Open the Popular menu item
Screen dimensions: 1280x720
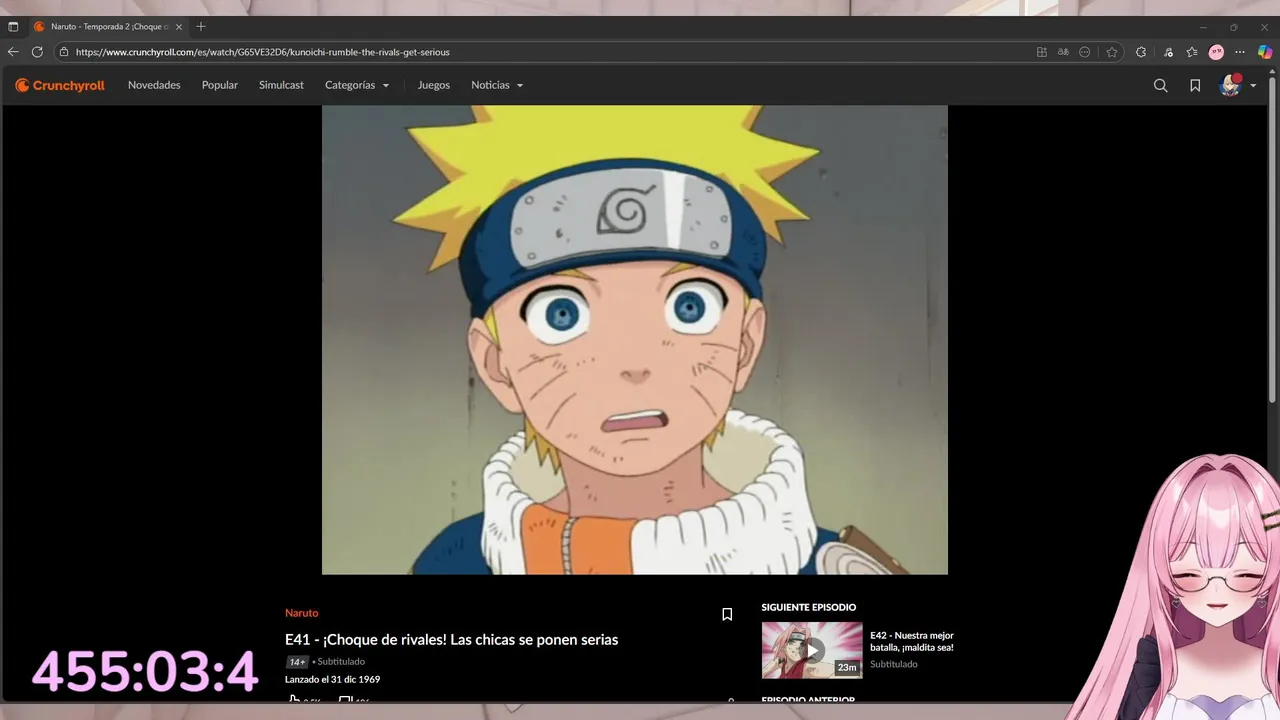tap(220, 85)
